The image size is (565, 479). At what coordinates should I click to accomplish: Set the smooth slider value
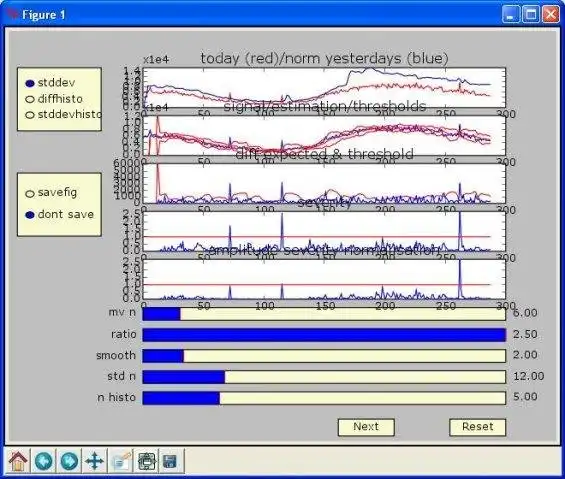[324, 356]
